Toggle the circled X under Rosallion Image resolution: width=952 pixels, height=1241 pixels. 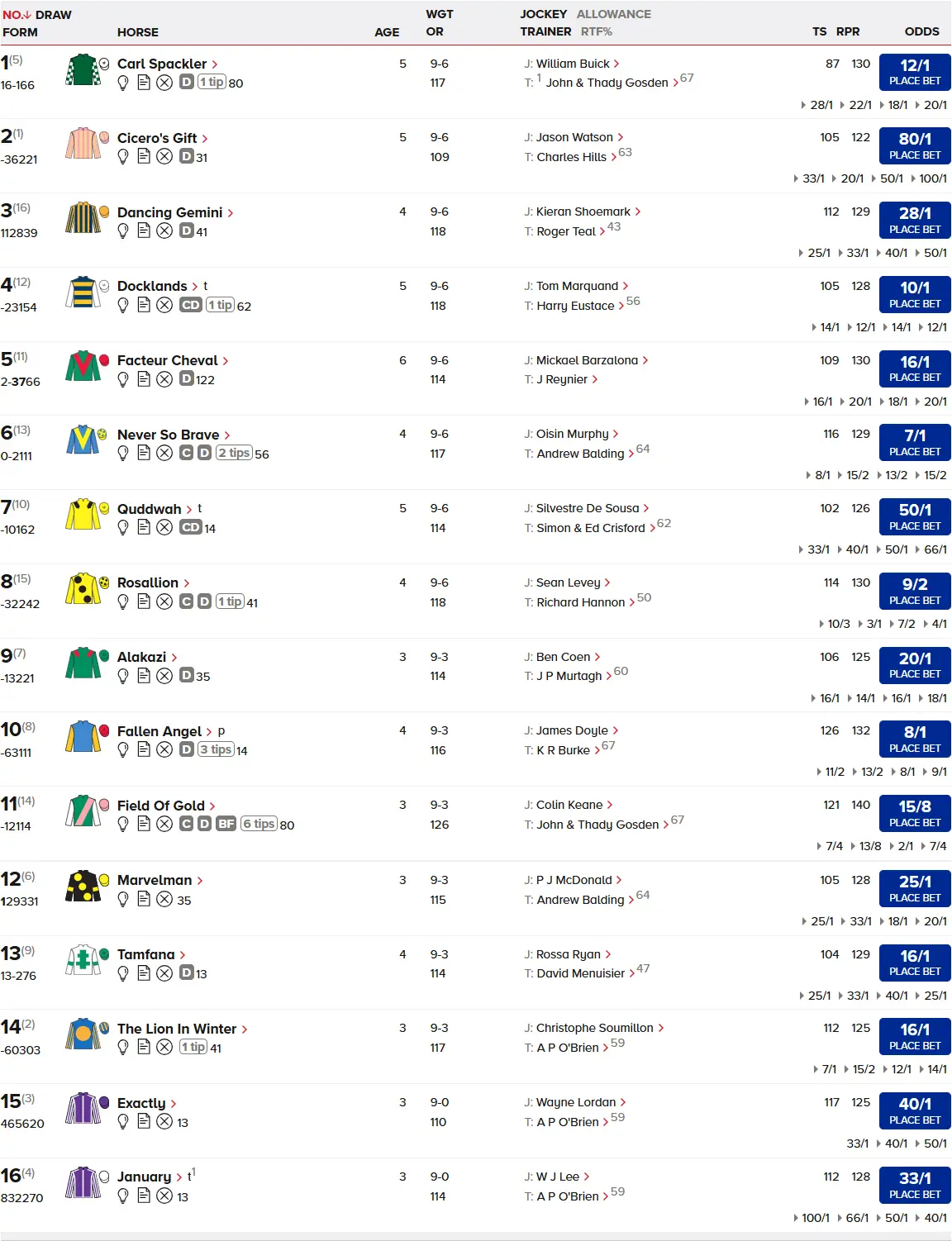[x=164, y=602]
